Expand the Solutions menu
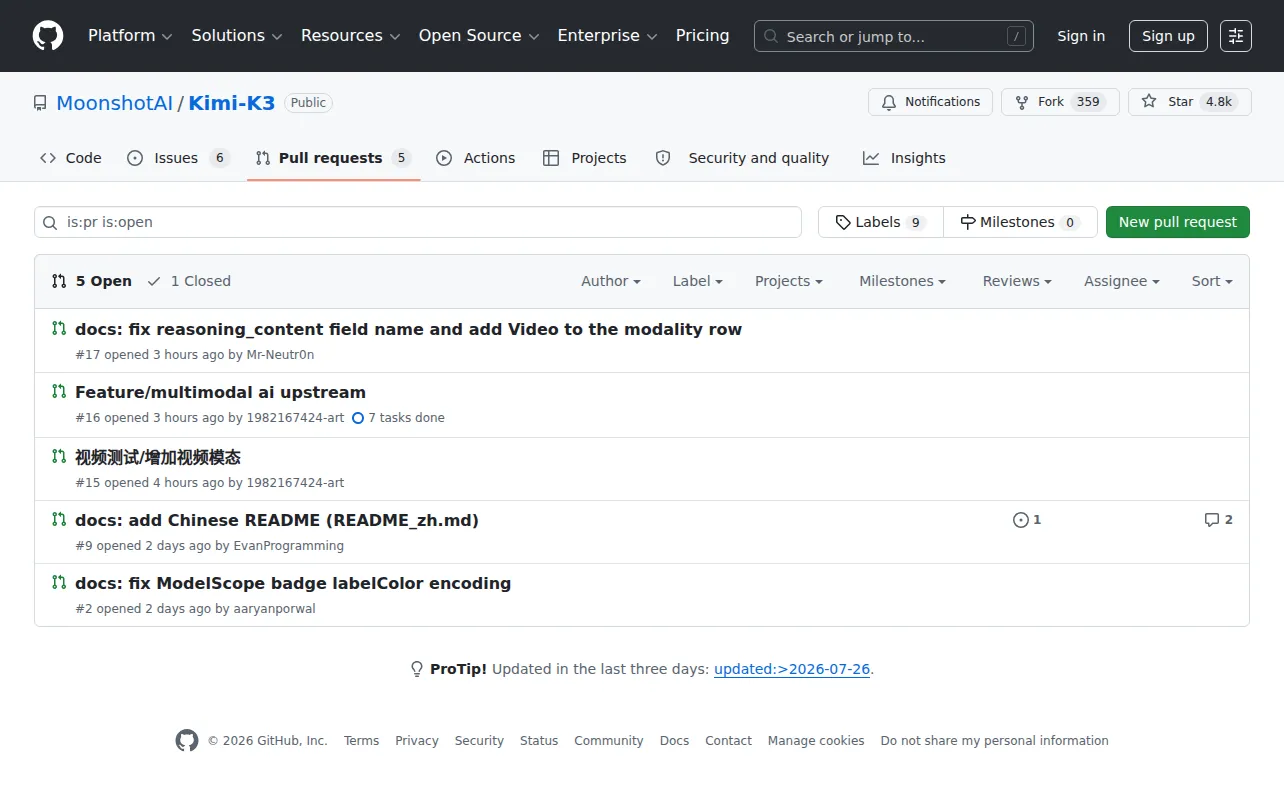Viewport: 1284px width, 794px height. pos(237,36)
